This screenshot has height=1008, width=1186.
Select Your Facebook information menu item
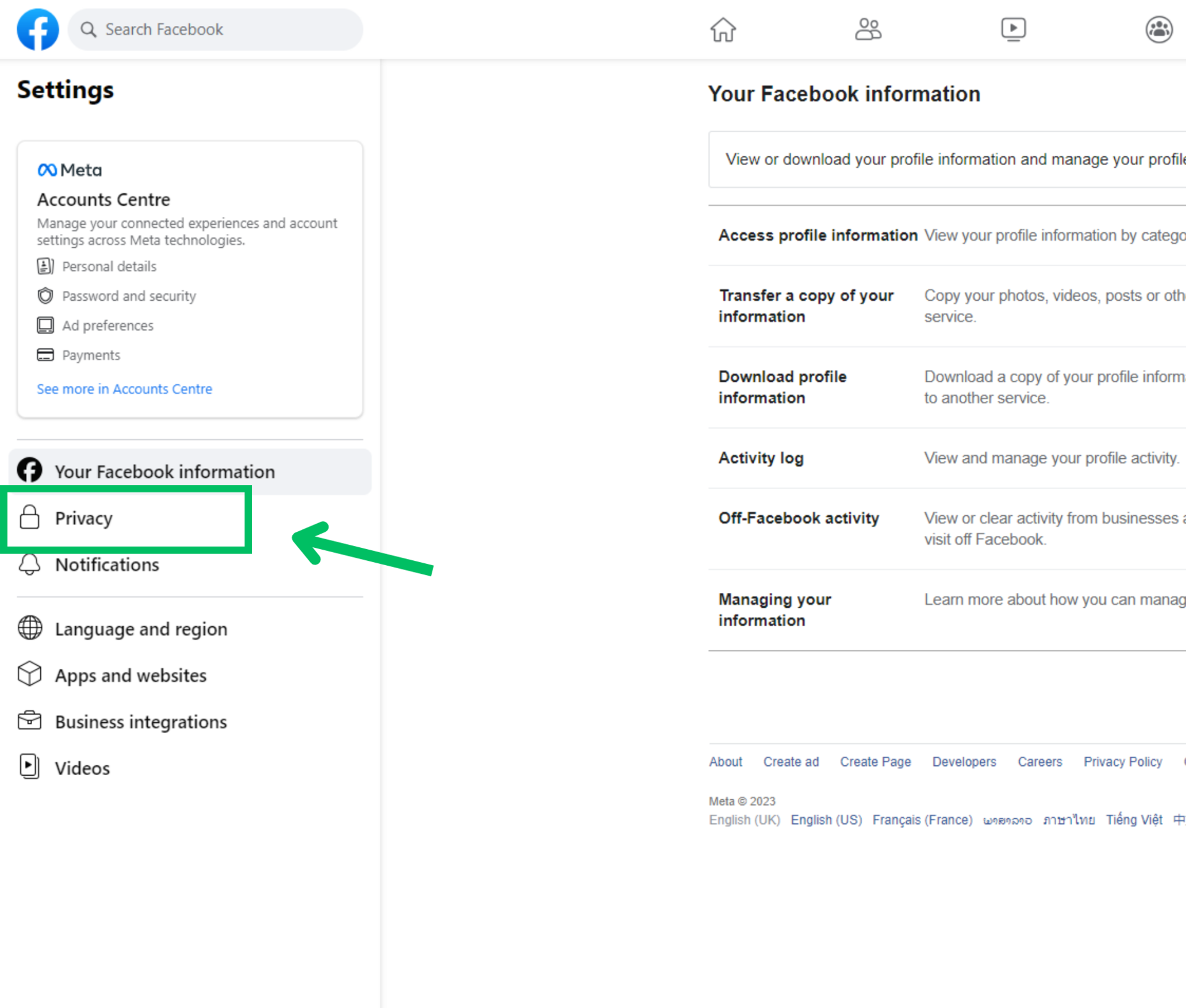point(164,471)
